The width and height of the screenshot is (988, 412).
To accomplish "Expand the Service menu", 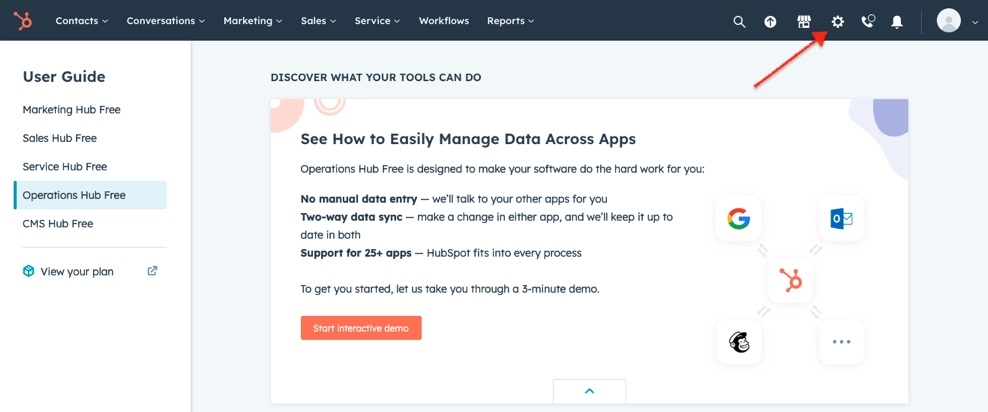I will (x=377, y=21).
